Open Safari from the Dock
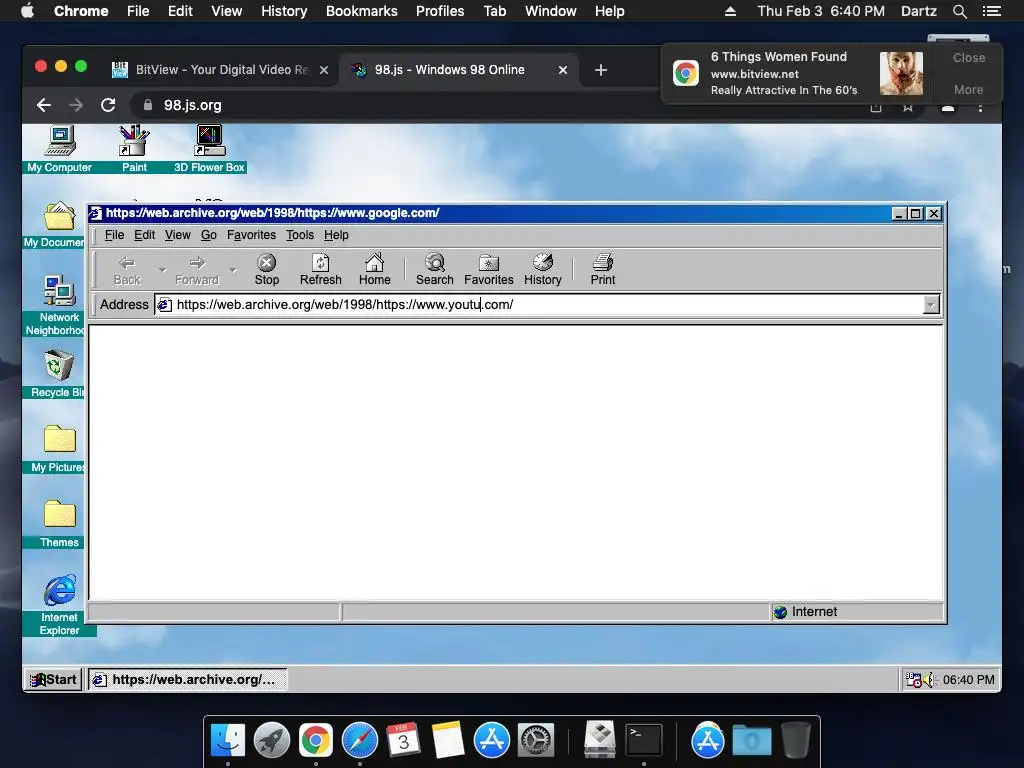Screen dimensions: 1024x768 (360, 741)
